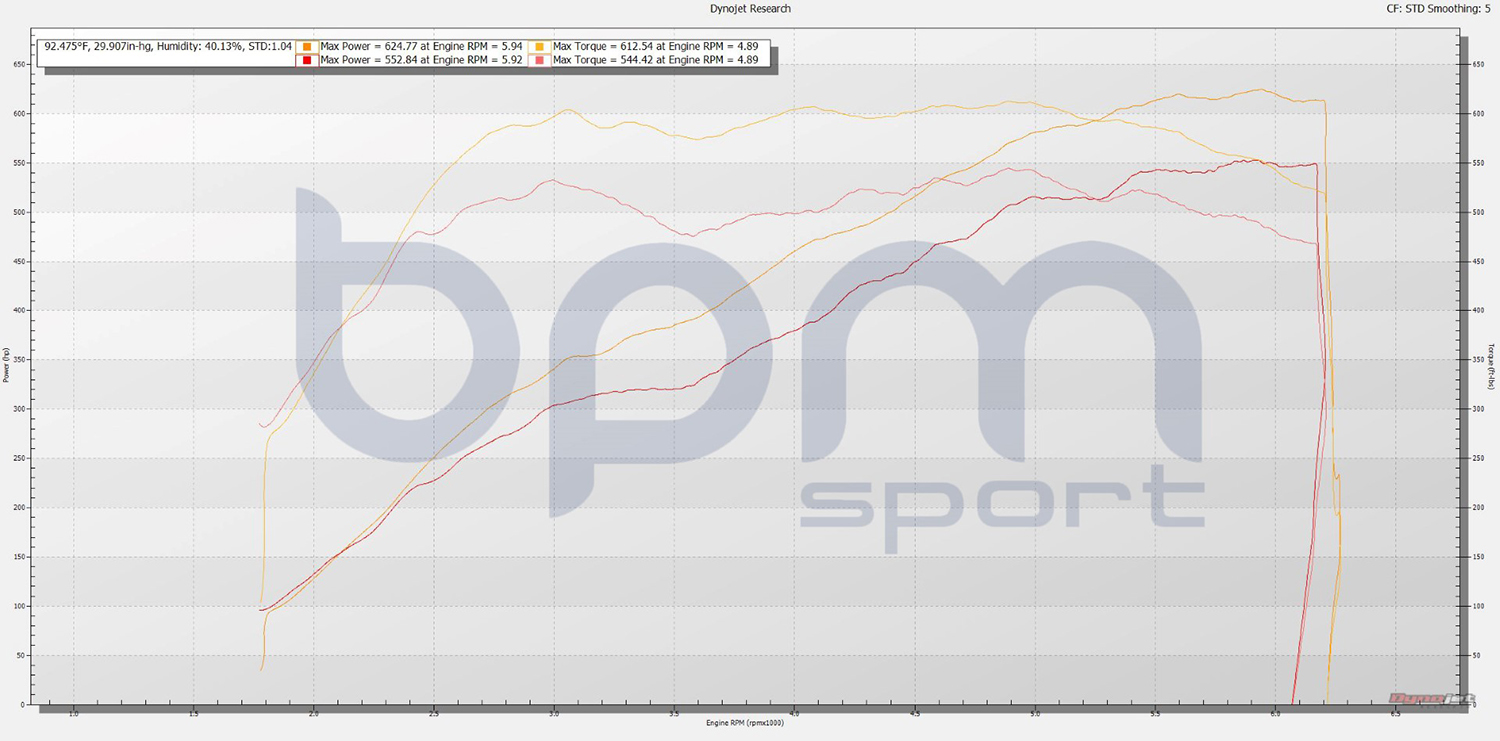Click the 'Torque (ft-lbs)' vertical axis label
Screen dimensions: 1500x741
[1491, 365]
